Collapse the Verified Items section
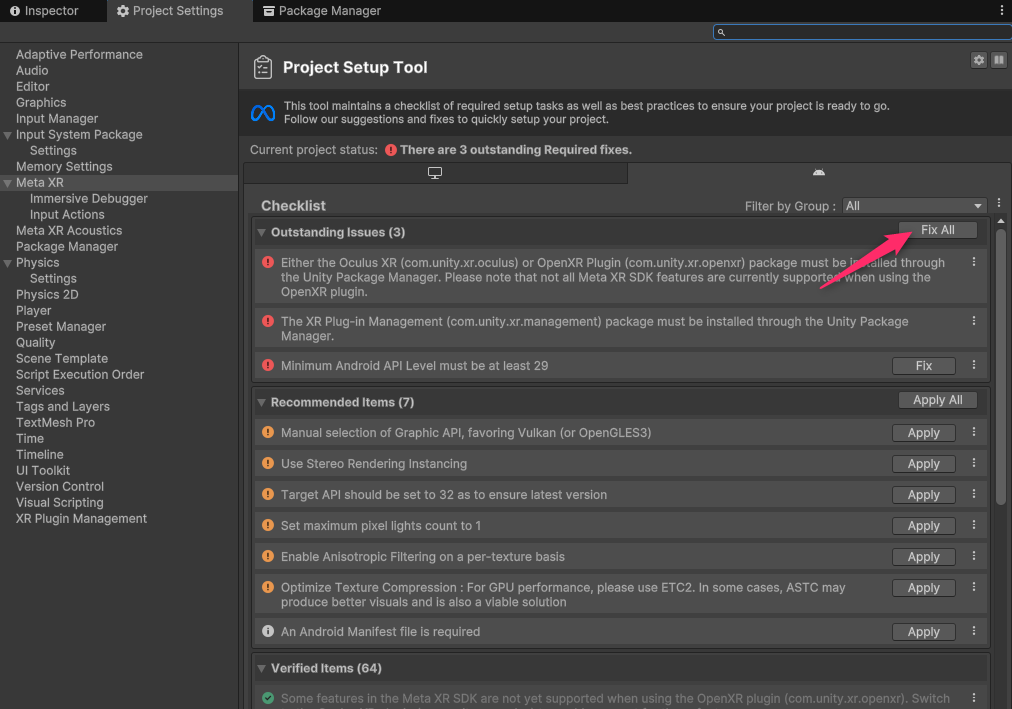 coord(262,668)
